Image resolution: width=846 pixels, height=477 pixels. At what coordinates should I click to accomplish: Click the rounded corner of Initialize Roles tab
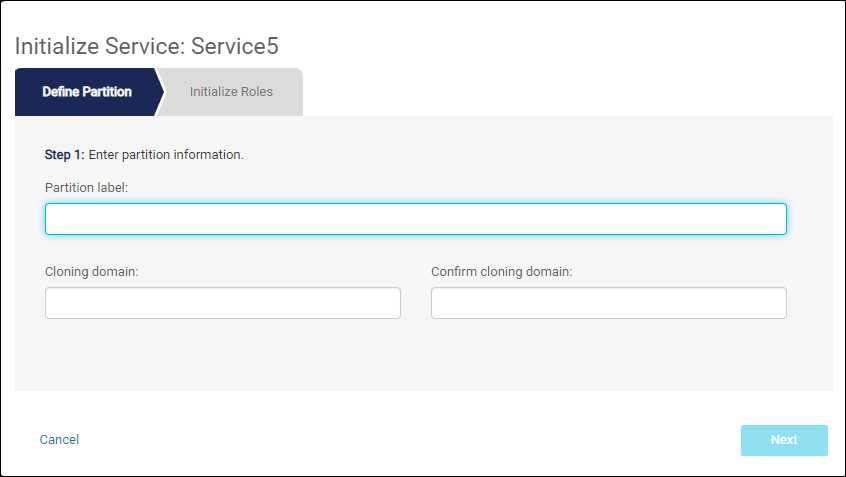298,73
